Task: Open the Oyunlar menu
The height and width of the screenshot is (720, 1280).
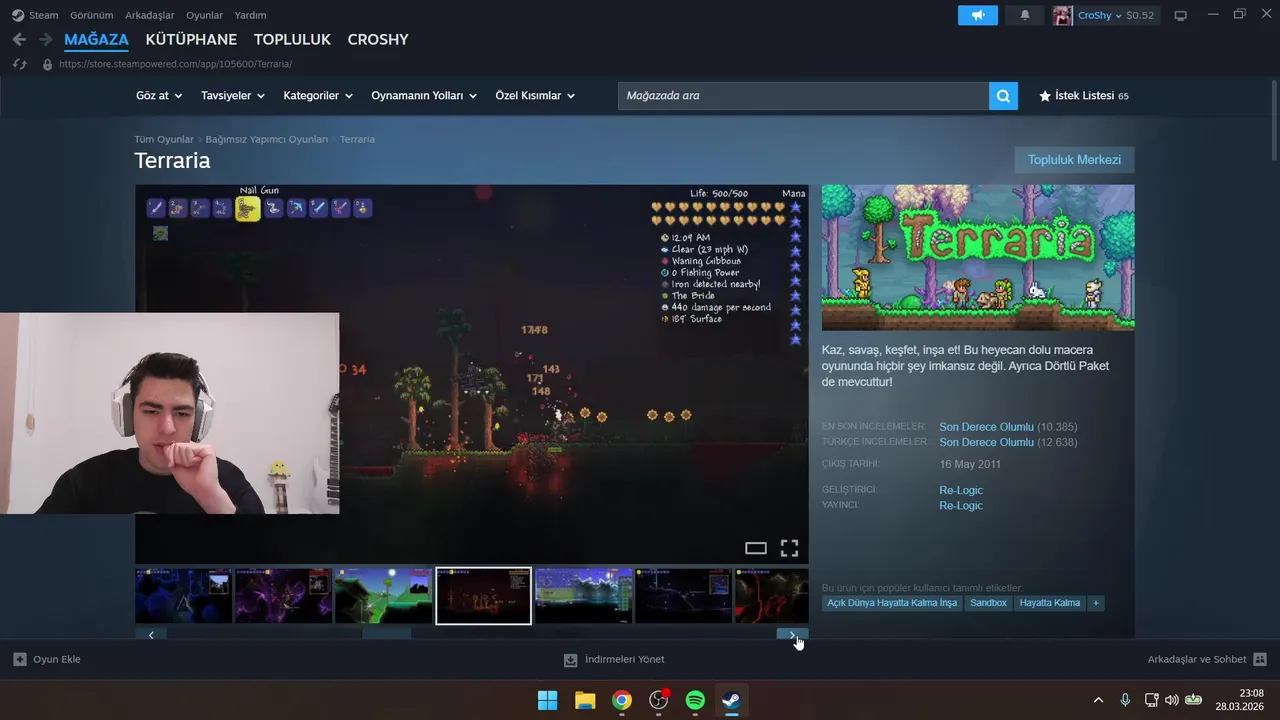Action: [204, 15]
